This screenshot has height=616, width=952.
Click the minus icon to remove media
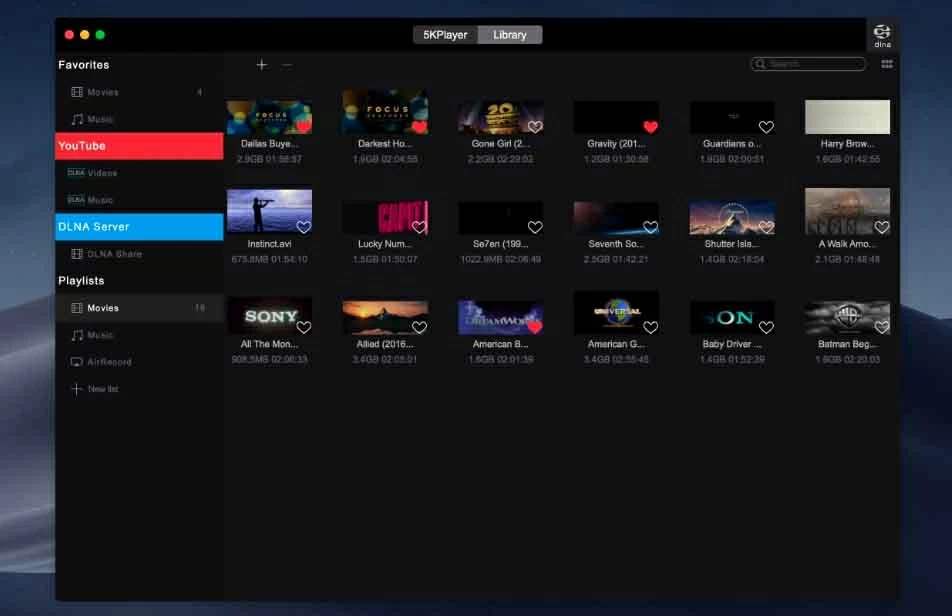point(287,65)
